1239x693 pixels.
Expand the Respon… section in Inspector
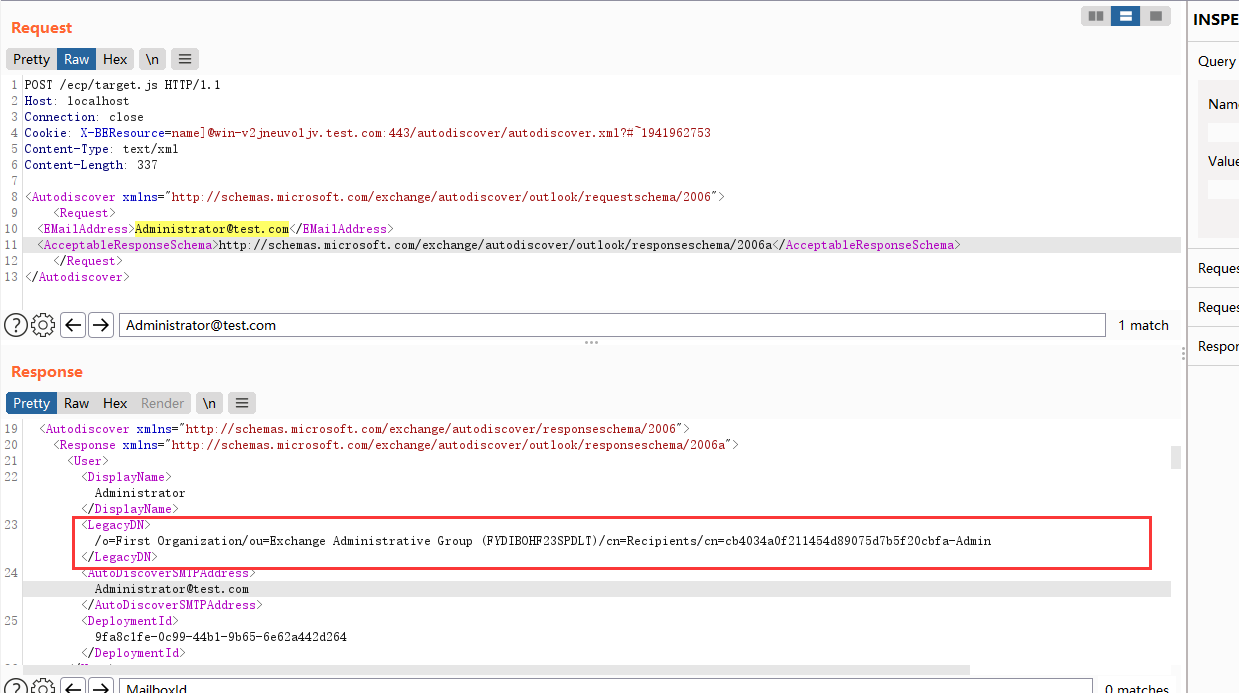(x=1216, y=346)
